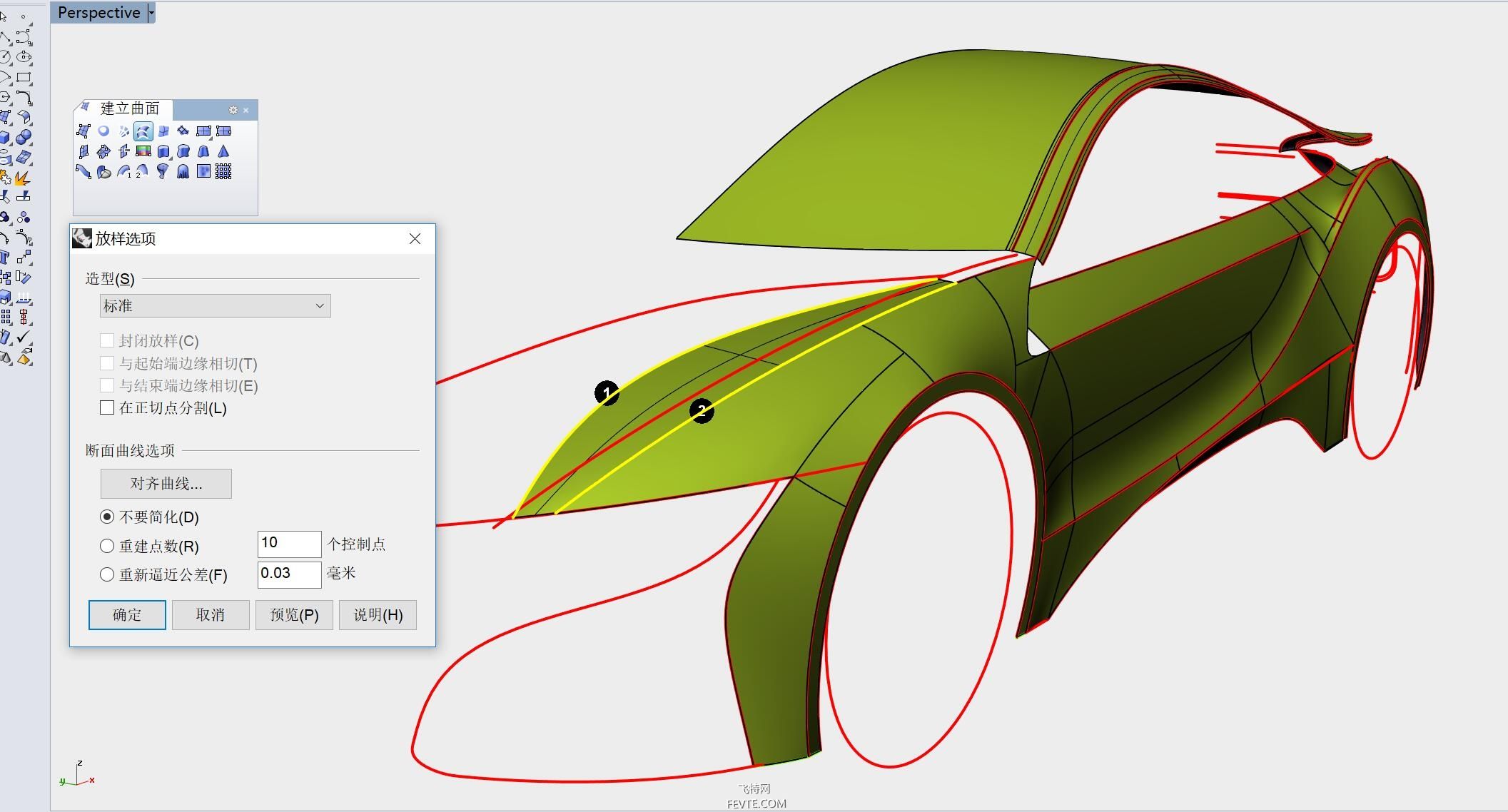This screenshot has height=812, width=1508.
Task: Enable 封闭放样 checkbox
Action: point(106,340)
